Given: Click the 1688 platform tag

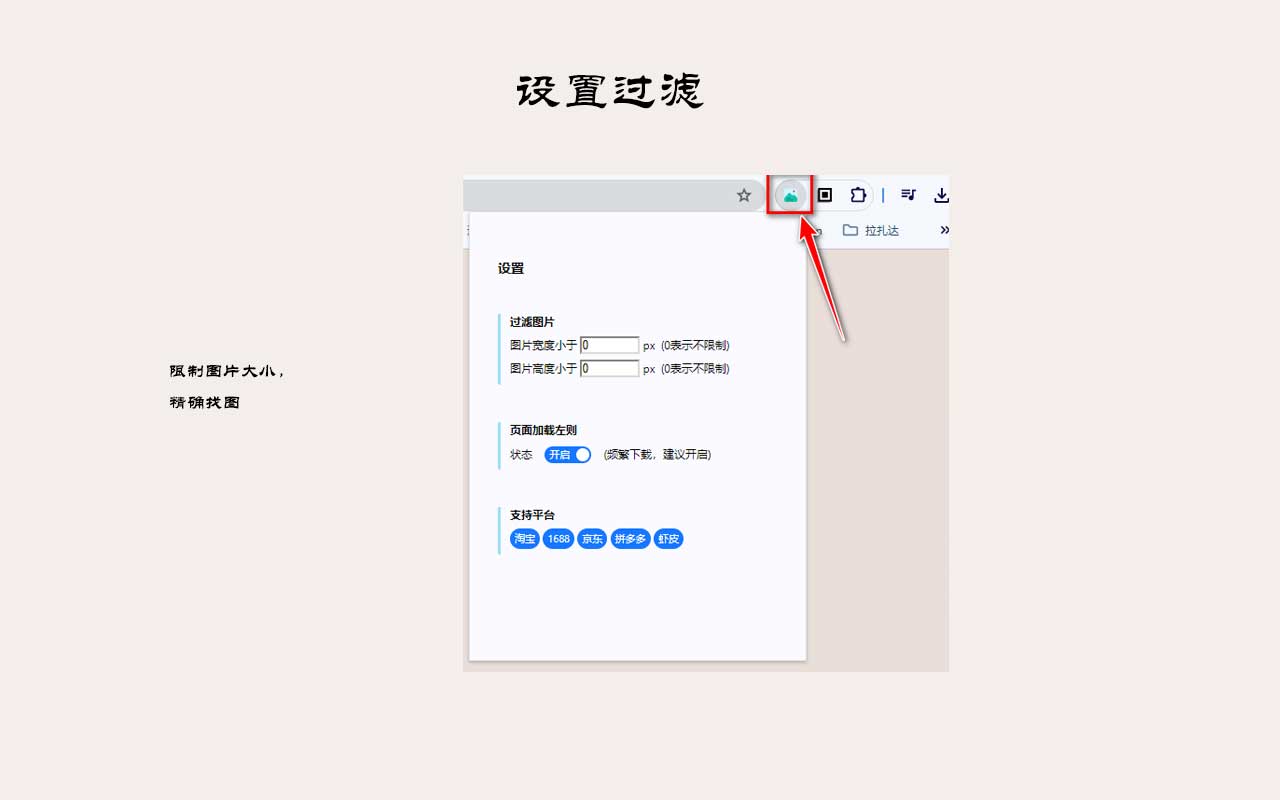Looking at the screenshot, I should [559, 539].
